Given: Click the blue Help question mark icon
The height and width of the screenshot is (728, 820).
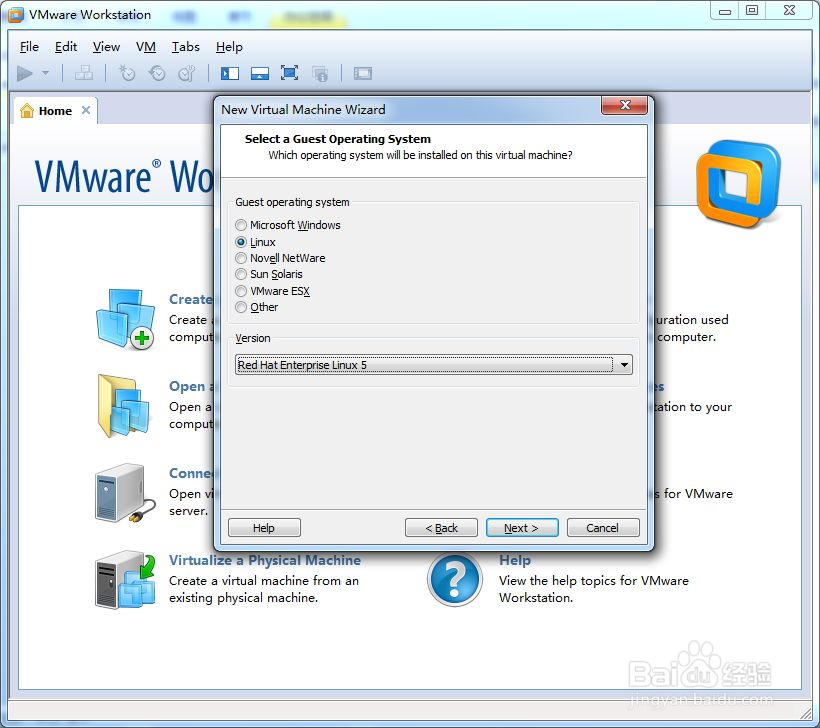Looking at the screenshot, I should coord(454,580).
